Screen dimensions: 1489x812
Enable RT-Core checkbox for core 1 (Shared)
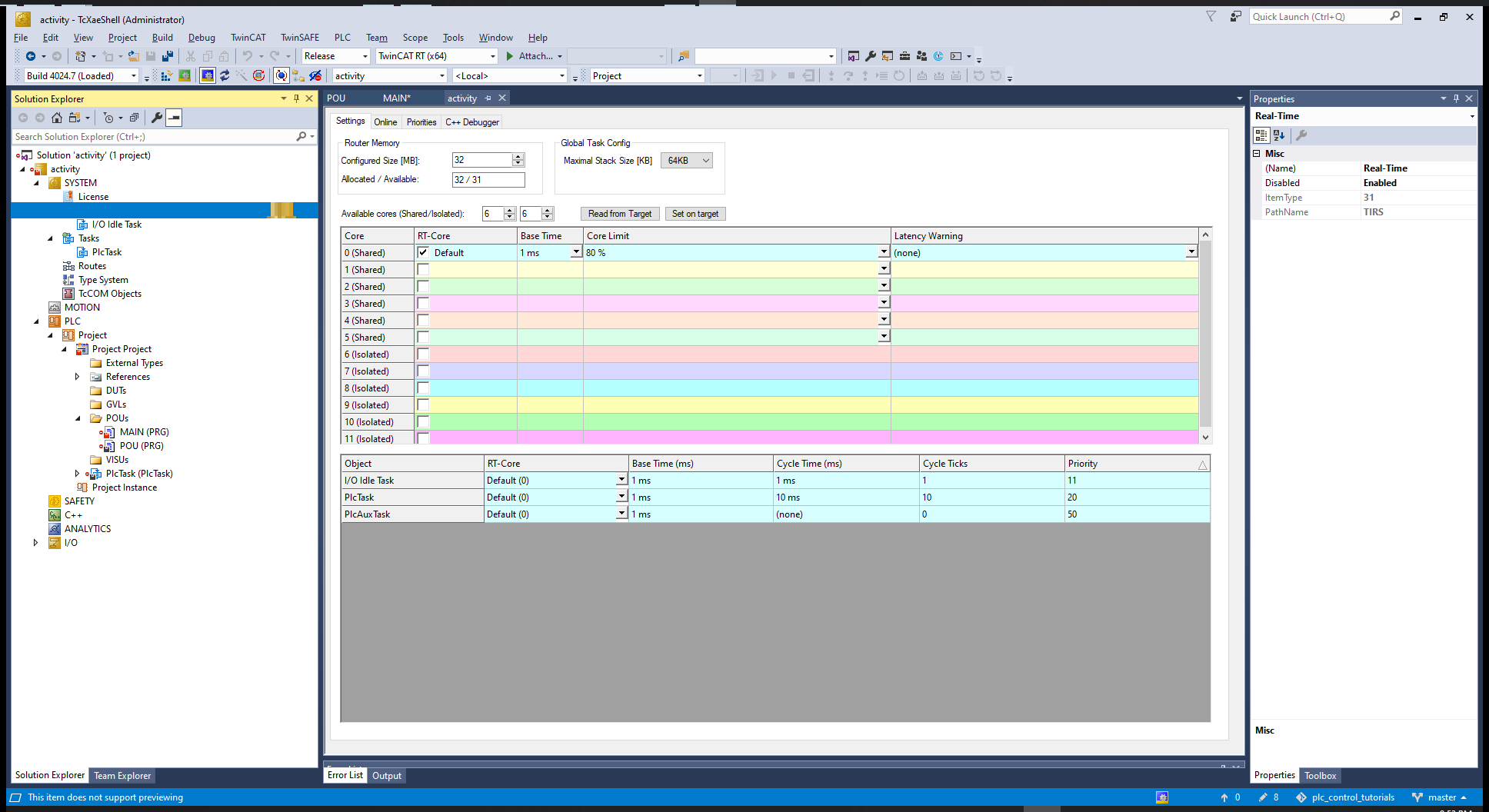[x=423, y=269]
